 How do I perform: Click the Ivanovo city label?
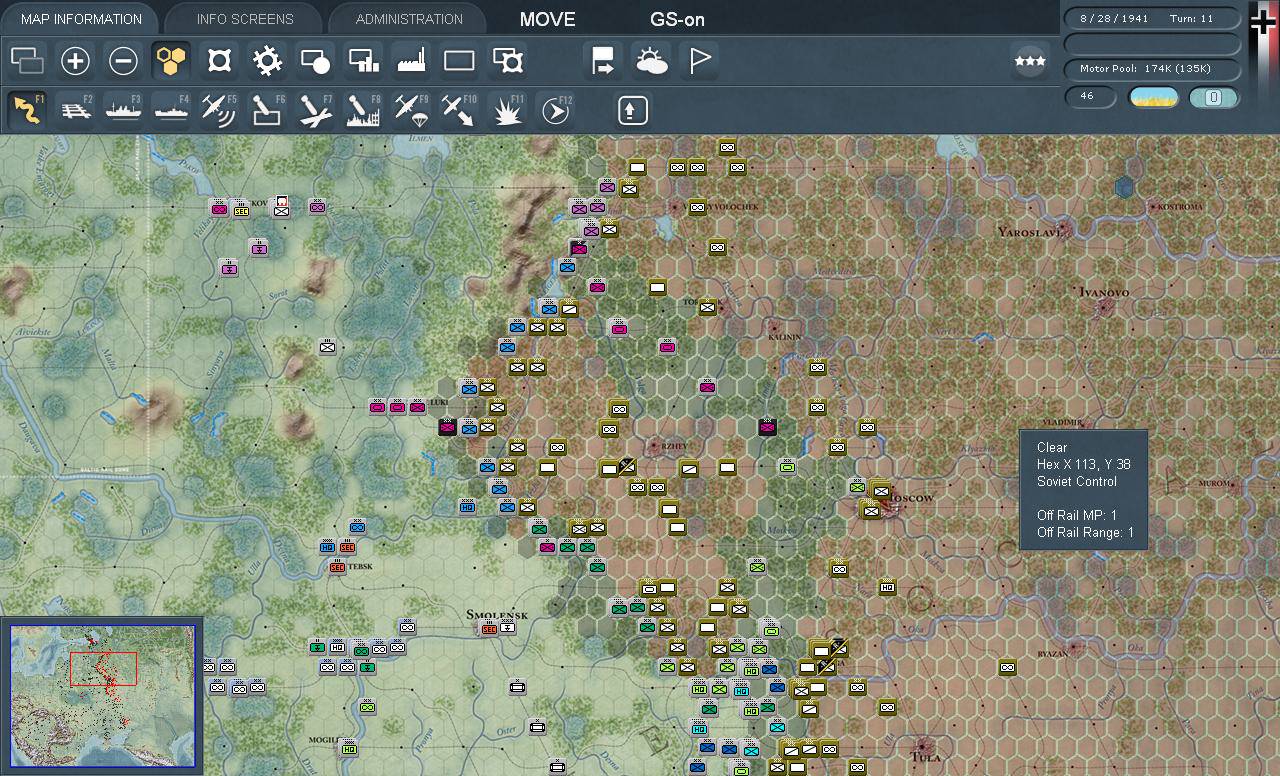1104,292
